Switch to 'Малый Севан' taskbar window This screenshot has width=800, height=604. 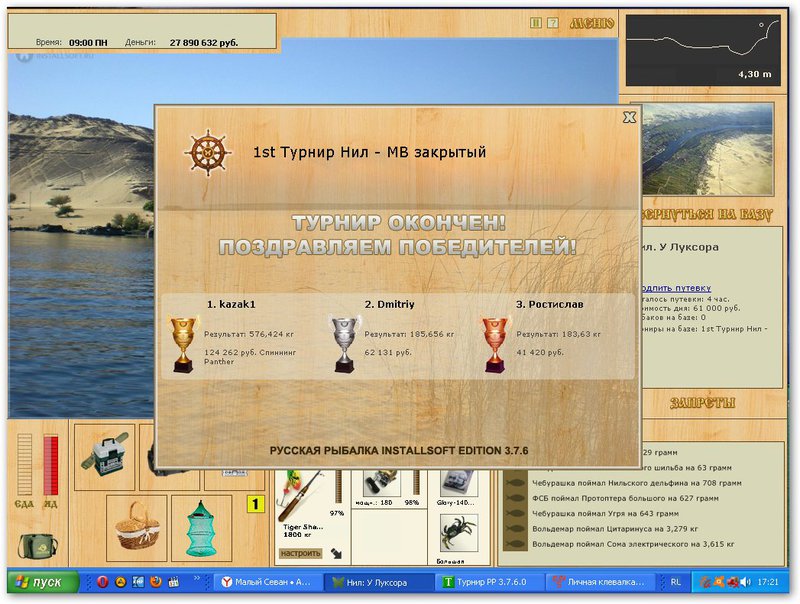(268, 582)
